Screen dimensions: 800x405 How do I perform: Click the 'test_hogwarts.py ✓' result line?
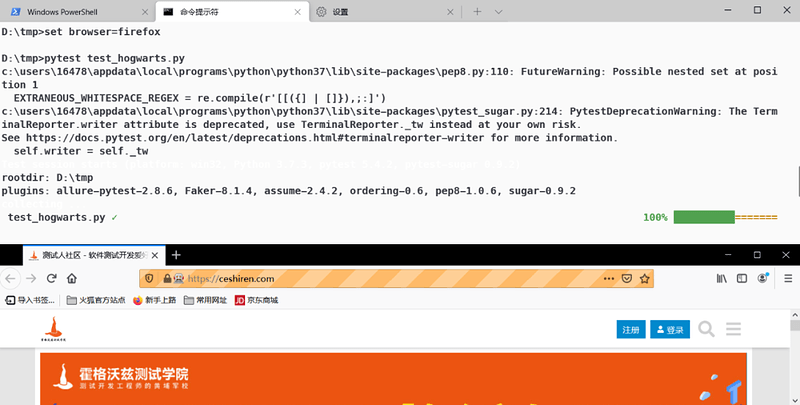coord(63,217)
